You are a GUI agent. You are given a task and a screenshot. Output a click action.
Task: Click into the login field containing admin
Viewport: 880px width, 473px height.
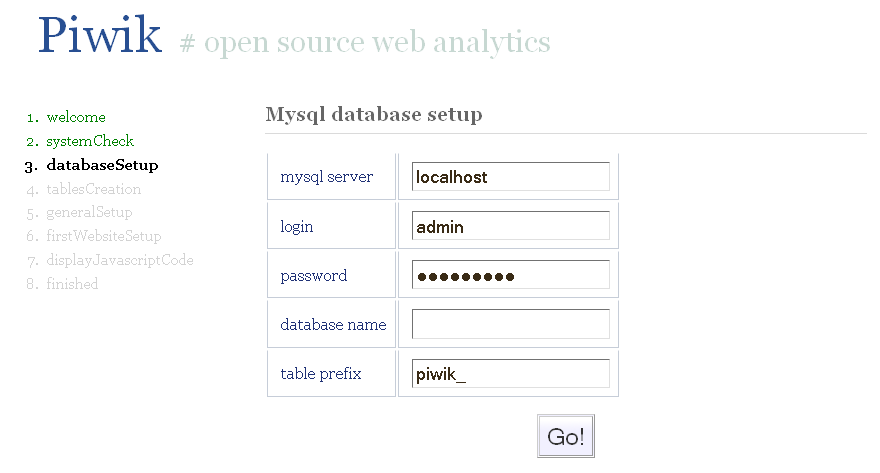pos(511,226)
